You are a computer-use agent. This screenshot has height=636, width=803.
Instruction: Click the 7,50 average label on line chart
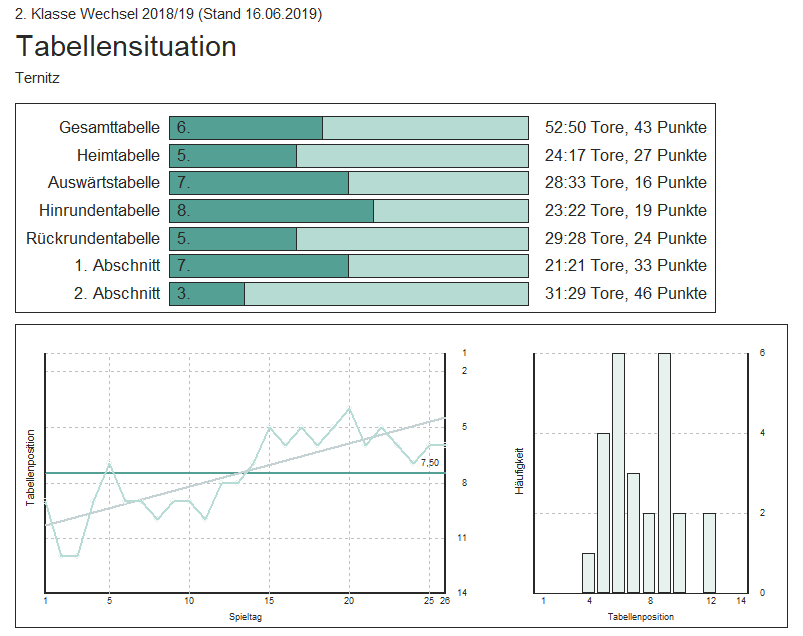[429, 463]
